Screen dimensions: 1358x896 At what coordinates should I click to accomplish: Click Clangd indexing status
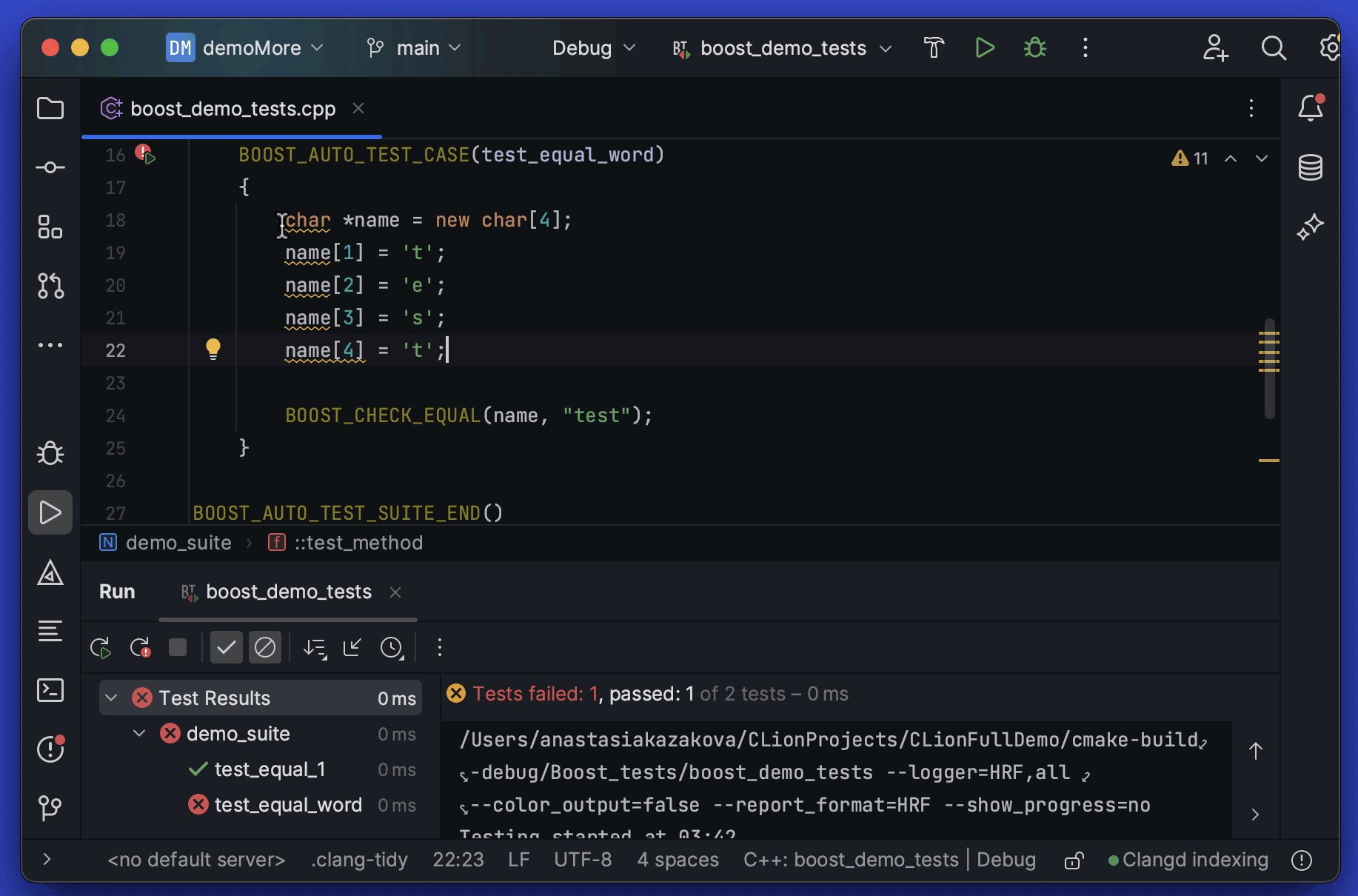1188,860
